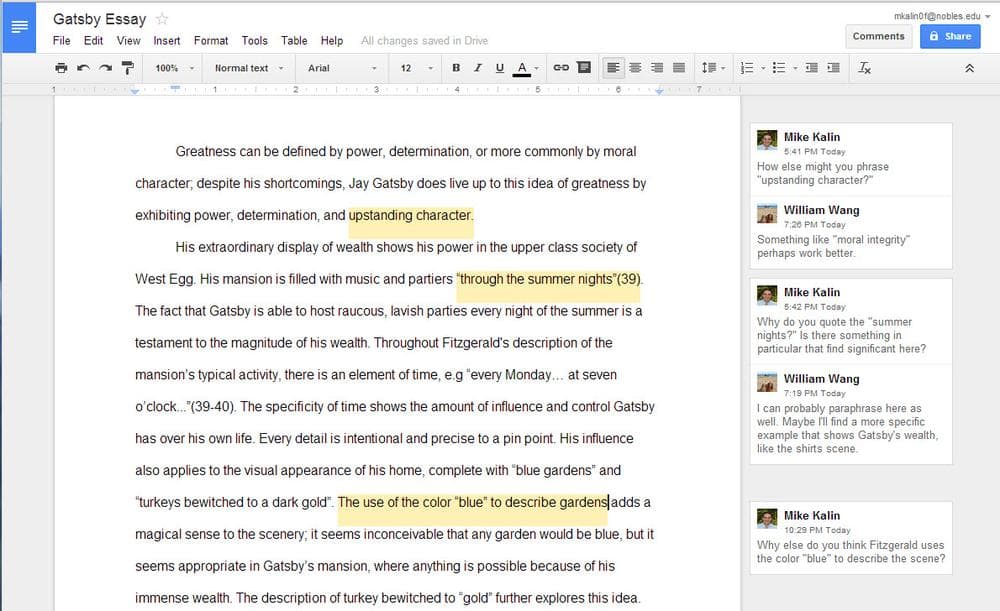
Task: Click the blue Share button
Action: 949,35
